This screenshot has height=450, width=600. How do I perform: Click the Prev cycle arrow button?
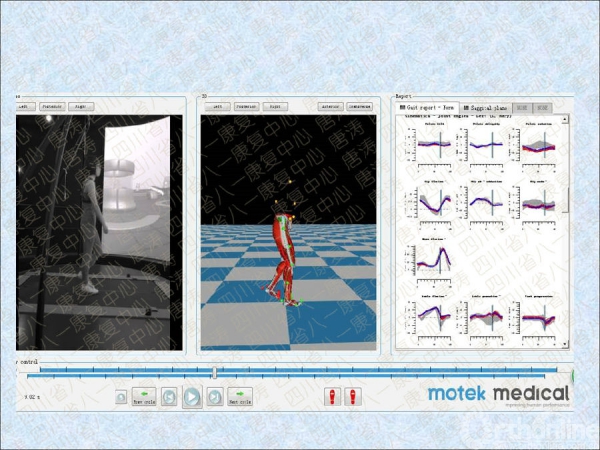coord(144,397)
